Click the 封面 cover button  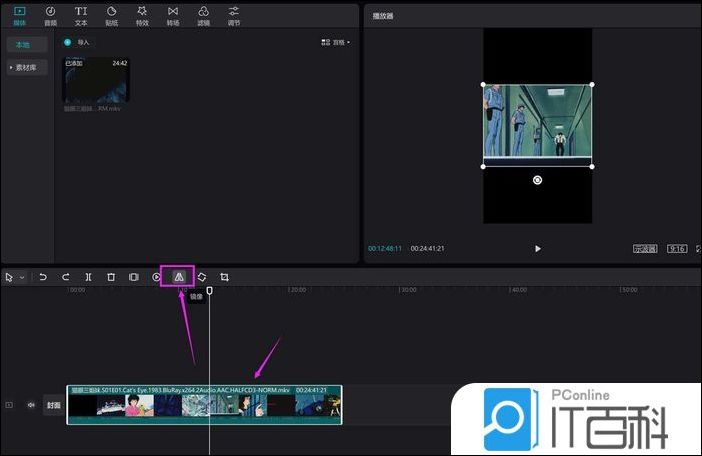coord(53,405)
